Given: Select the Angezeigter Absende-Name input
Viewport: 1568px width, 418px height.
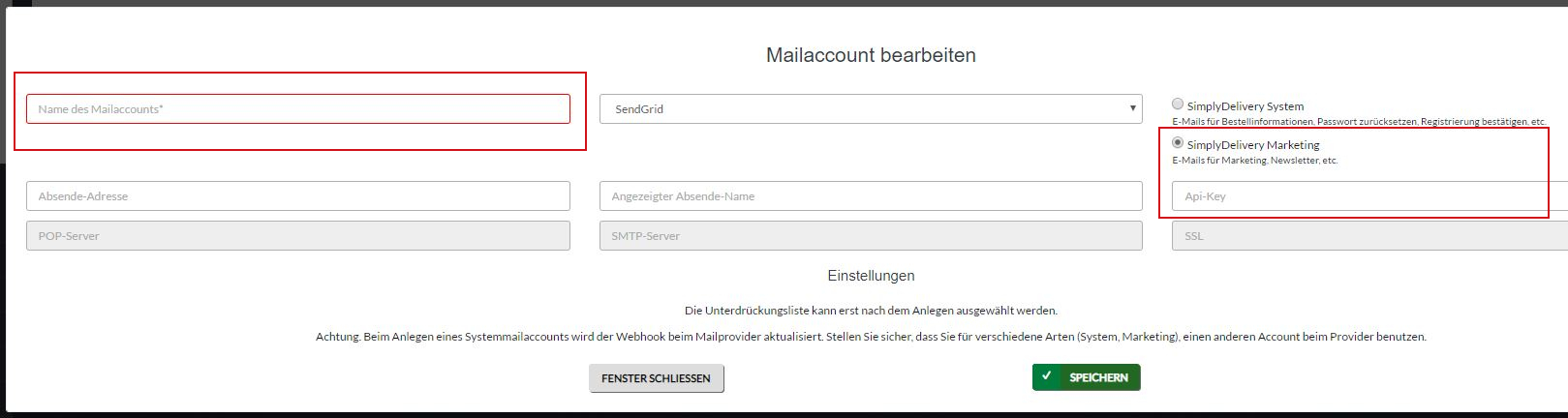Looking at the screenshot, I should [x=870, y=195].
